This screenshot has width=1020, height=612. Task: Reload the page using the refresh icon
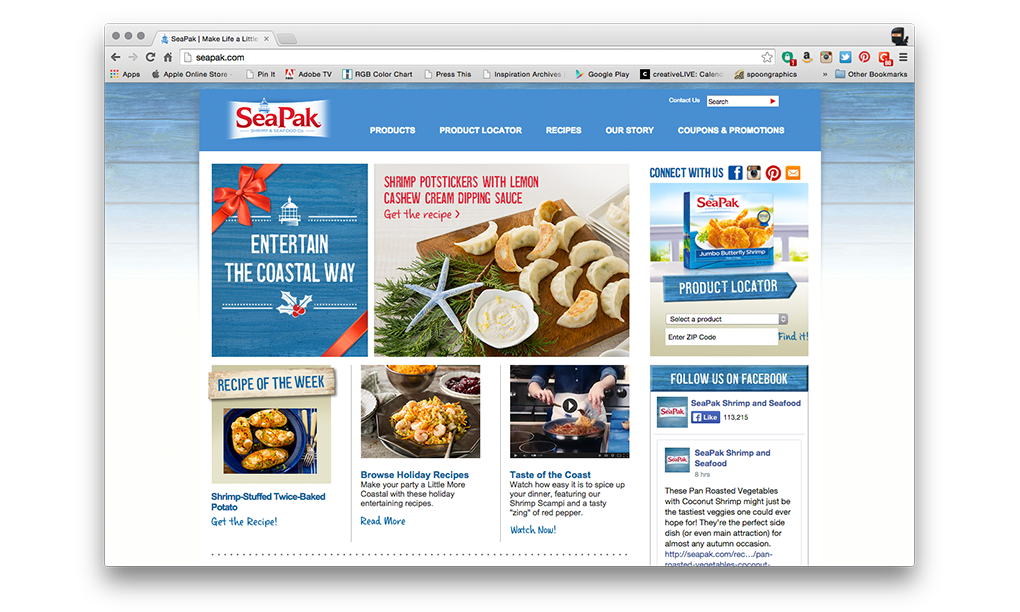[x=150, y=57]
